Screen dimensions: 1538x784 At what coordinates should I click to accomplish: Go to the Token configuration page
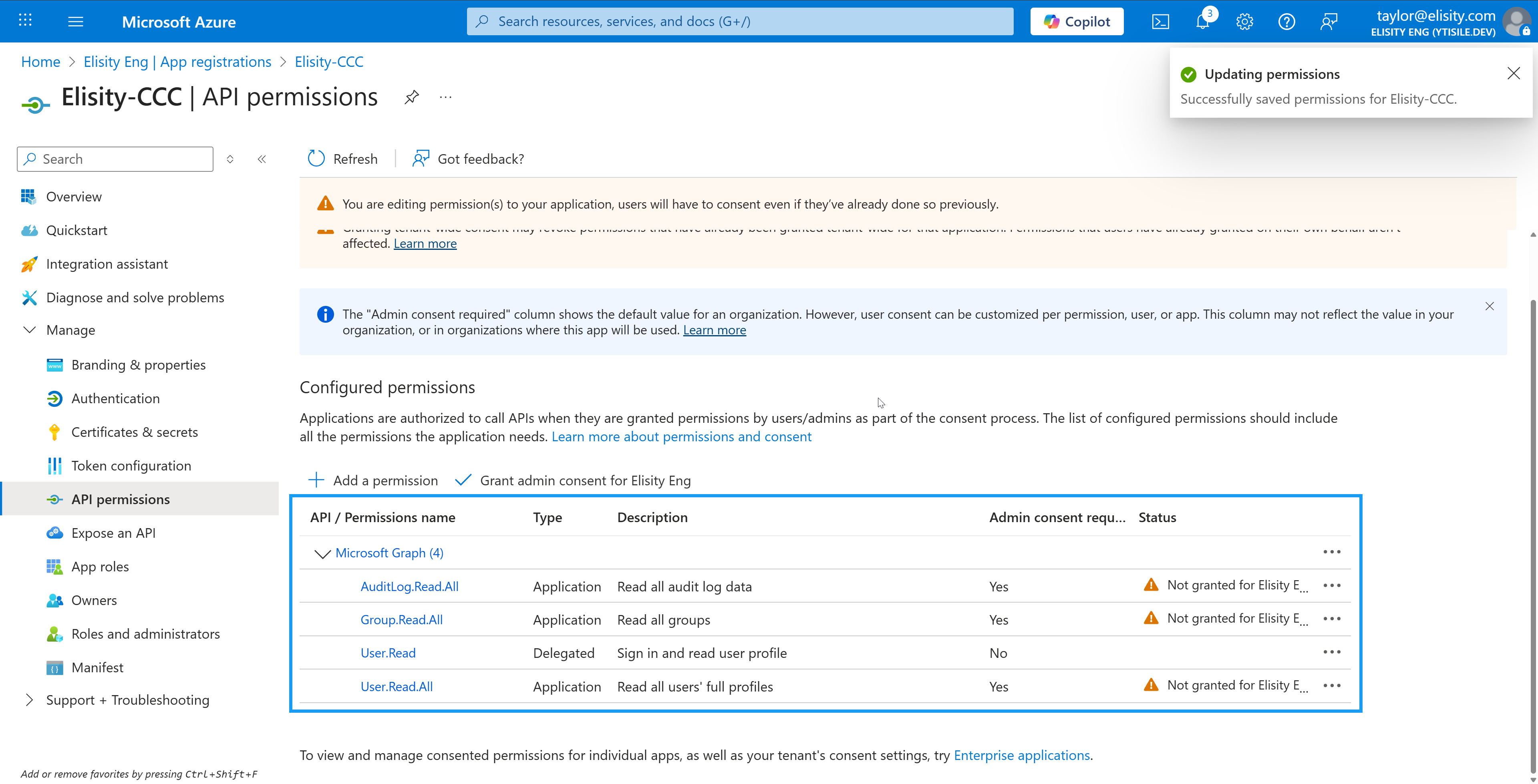pyautogui.click(x=131, y=466)
